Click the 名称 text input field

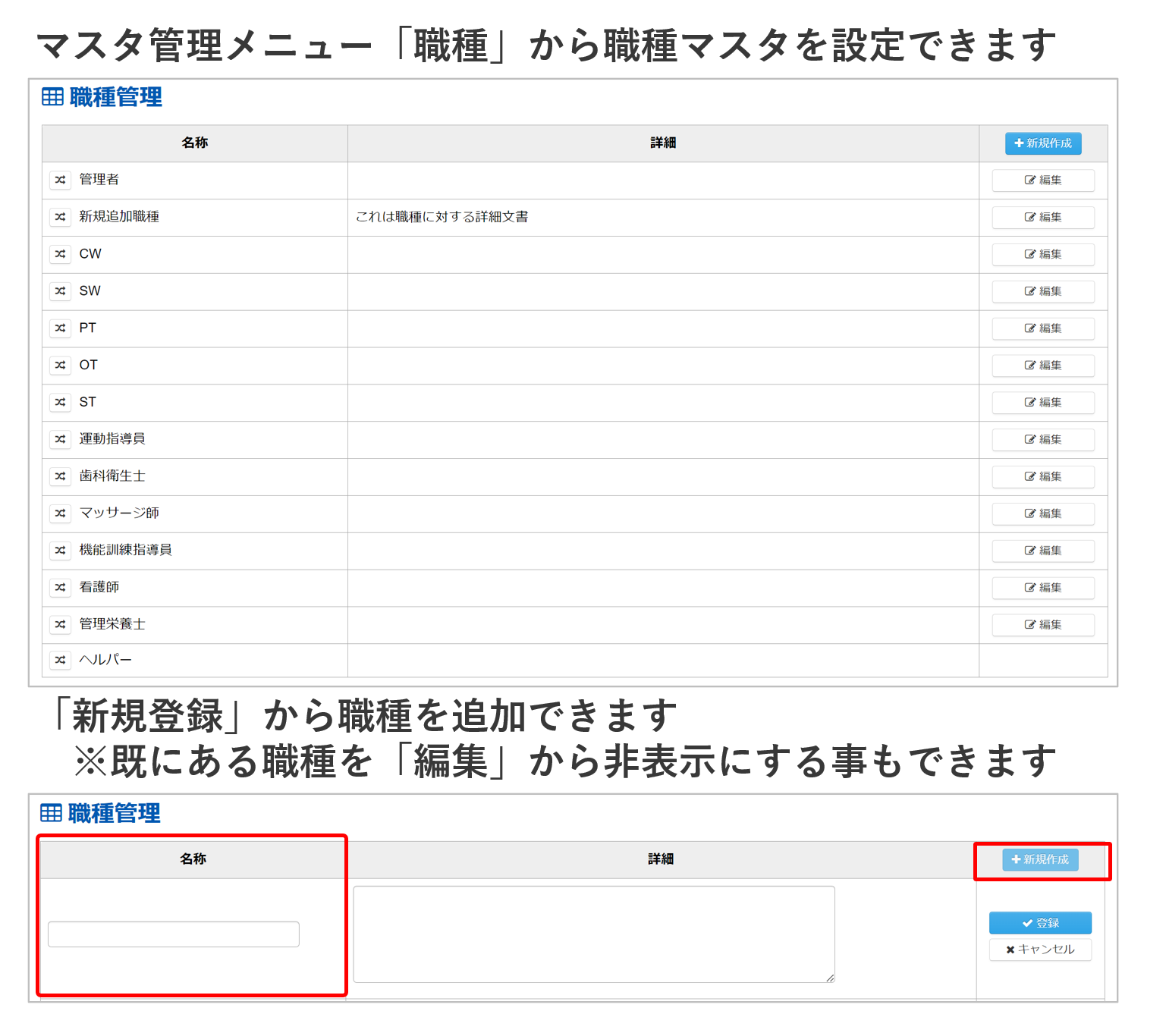pyautogui.click(x=173, y=934)
